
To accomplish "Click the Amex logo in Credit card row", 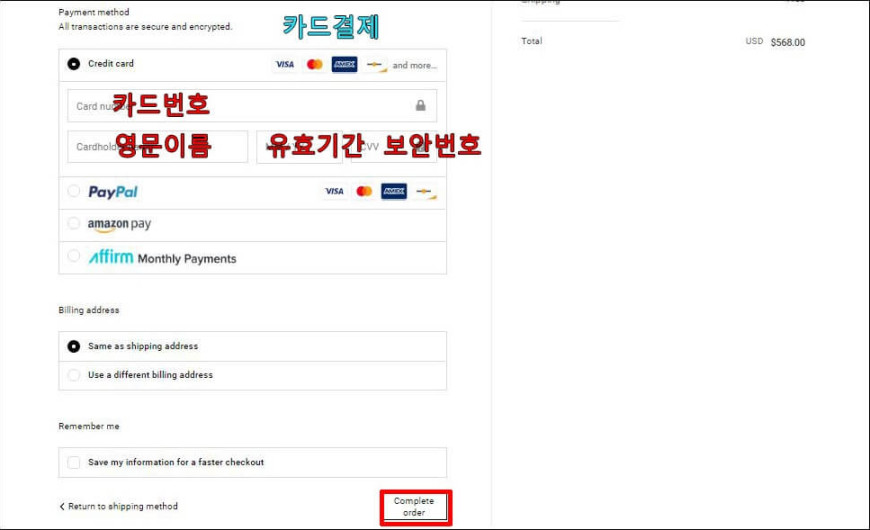I will pos(345,64).
